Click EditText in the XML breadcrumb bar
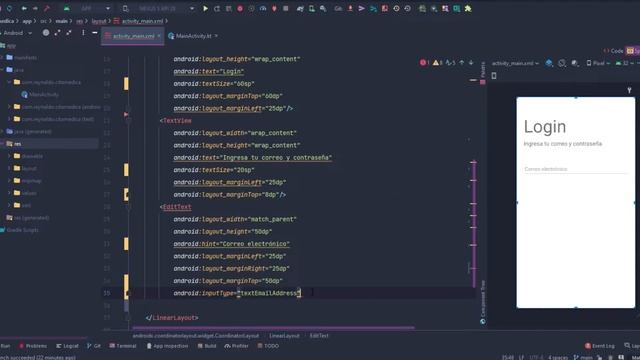The height and width of the screenshot is (360, 640). click(319, 336)
